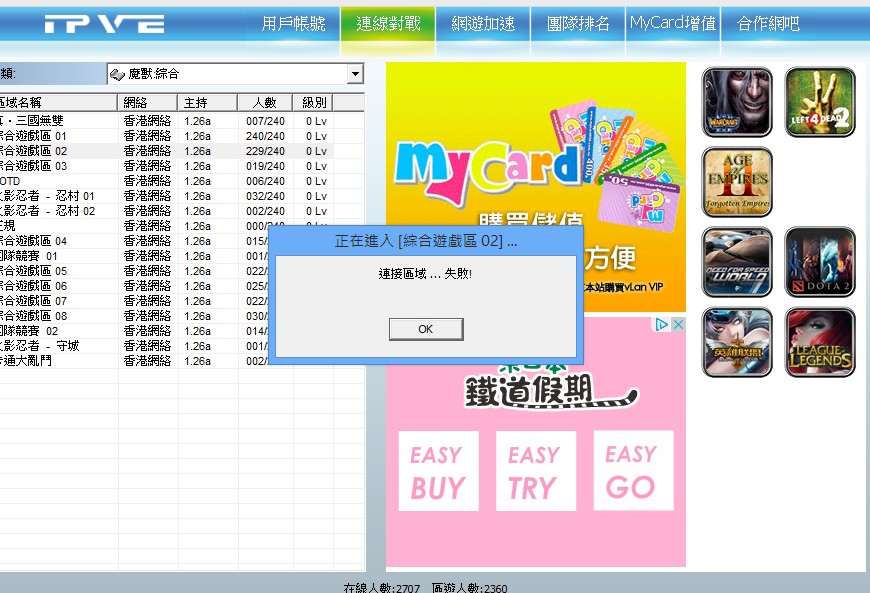
Task: Click the game category icon in combo box
Action: pos(117,74)
